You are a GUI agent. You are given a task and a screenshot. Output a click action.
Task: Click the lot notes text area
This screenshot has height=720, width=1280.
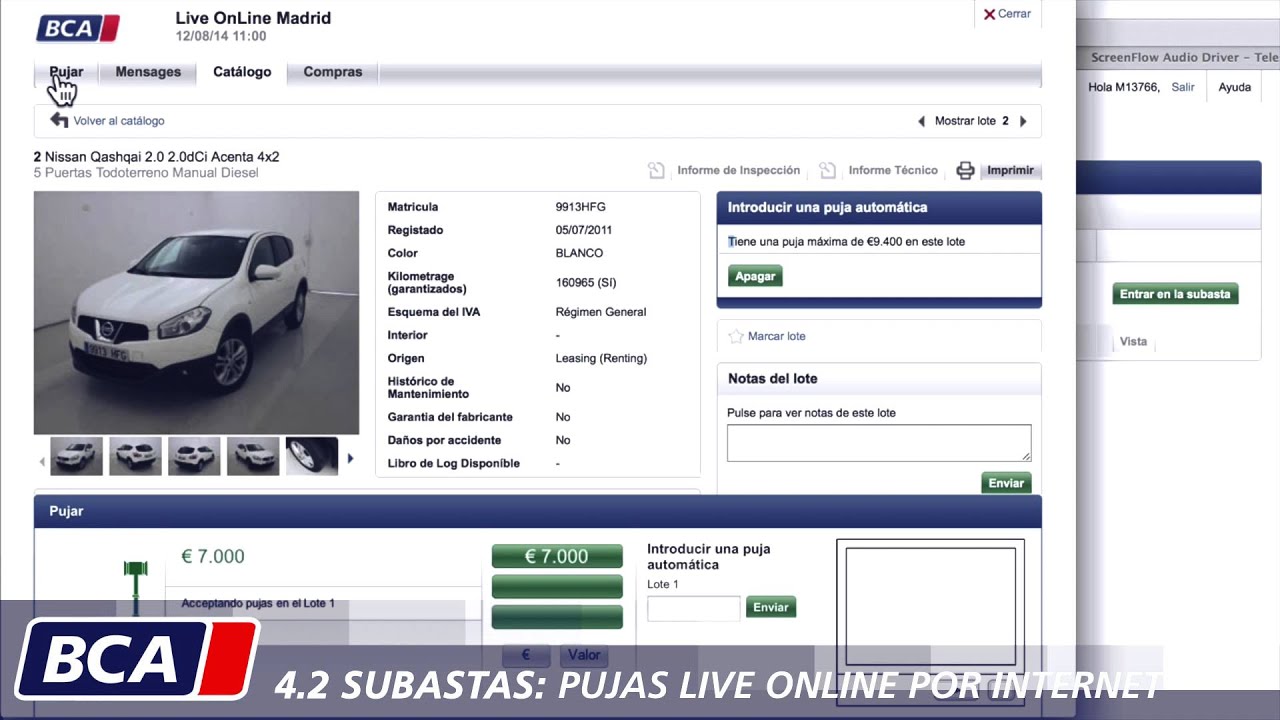[x=879, y=443]
